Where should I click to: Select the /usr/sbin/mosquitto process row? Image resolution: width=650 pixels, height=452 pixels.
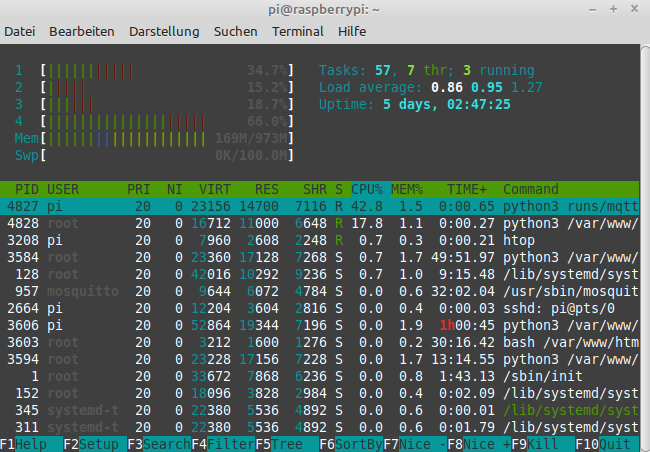click(x=320, y=291)
